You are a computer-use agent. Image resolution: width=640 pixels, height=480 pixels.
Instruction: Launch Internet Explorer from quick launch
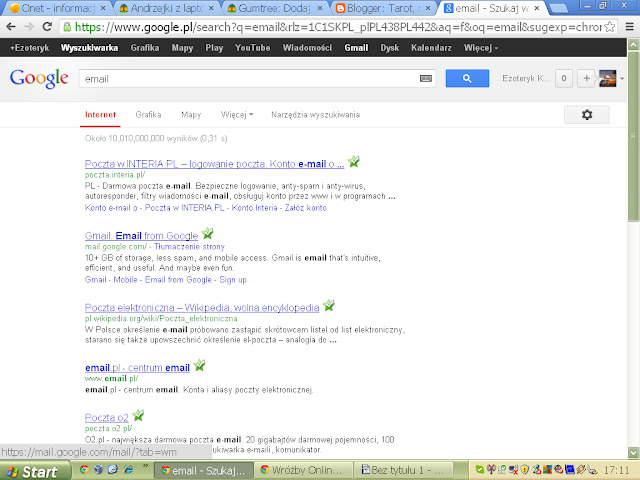click(128, 469)
